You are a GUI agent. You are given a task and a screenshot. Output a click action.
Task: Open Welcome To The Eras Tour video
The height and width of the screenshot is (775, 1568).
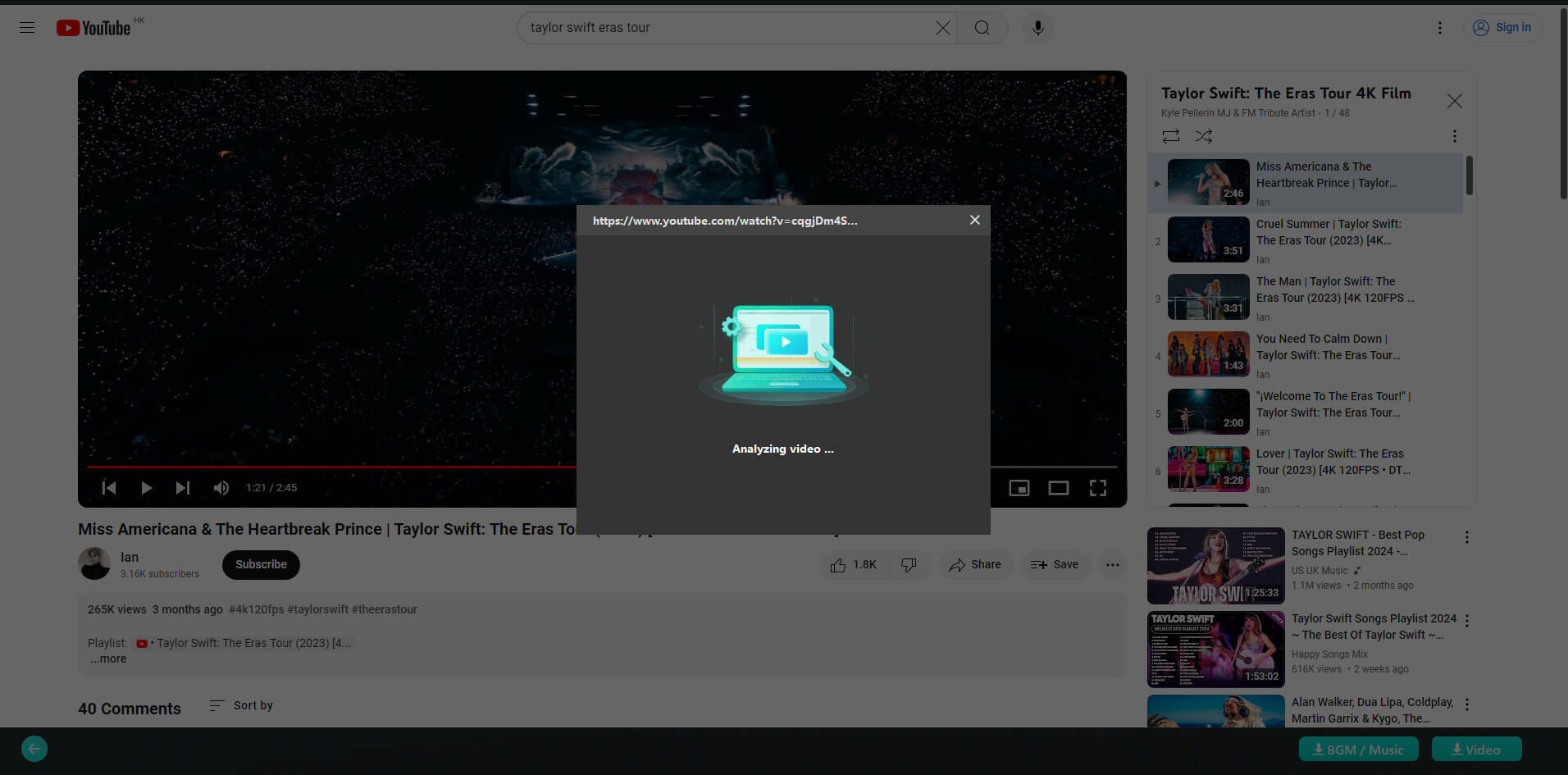click(x=1306, y=413)
